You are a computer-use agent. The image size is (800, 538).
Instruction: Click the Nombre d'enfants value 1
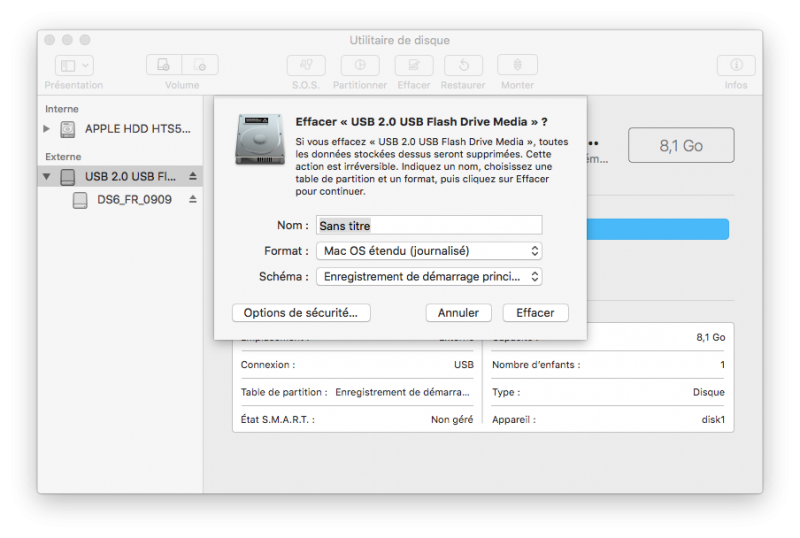coord(722,364)
